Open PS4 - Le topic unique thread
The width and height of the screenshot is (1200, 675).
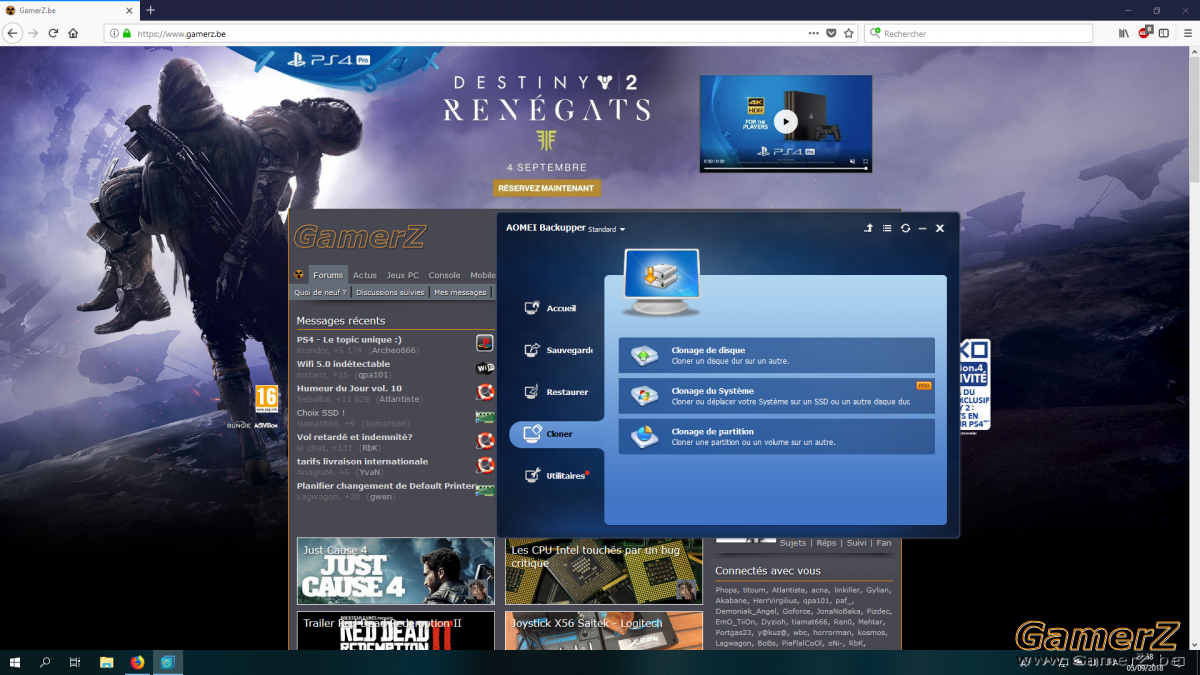click(x=349, y=339)
